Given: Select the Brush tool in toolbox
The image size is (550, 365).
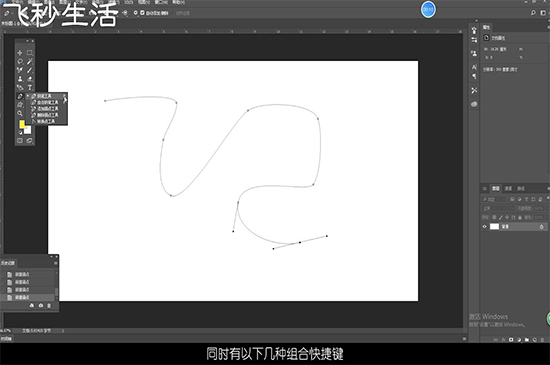Looking at the screenshot, I should click(x=30, y=70).
